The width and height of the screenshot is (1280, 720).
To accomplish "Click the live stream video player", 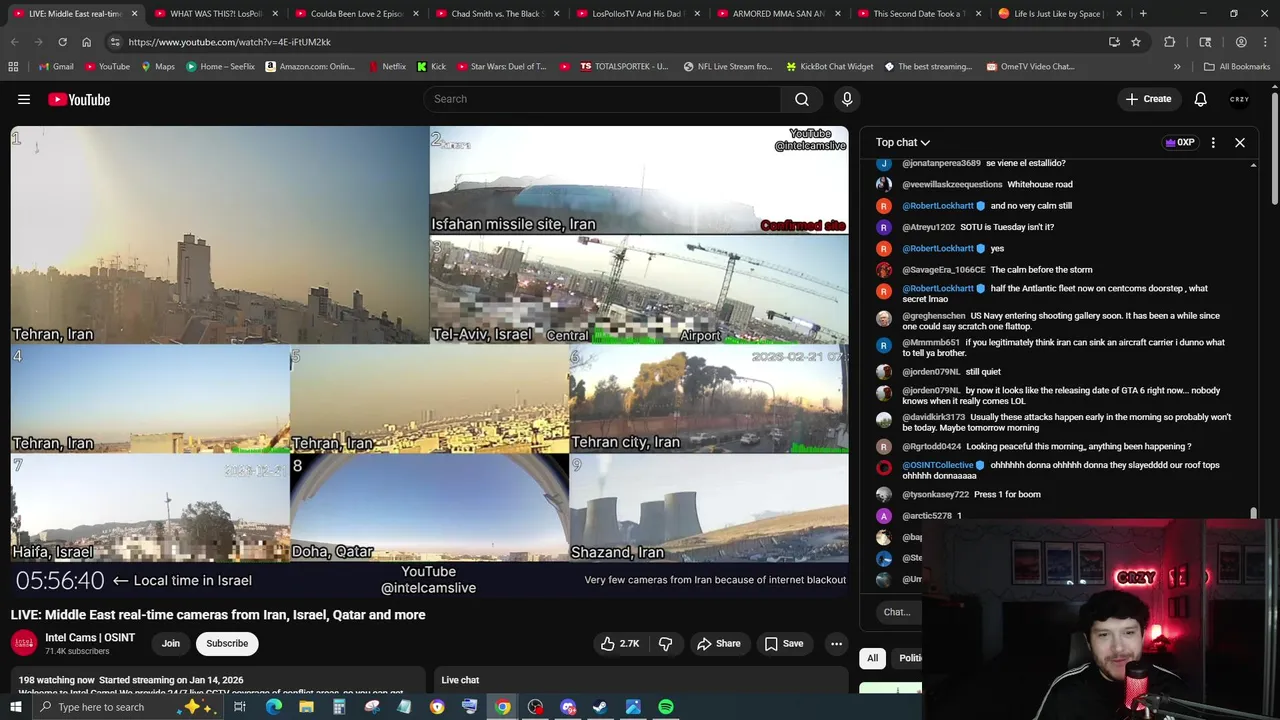I will [x=429, y=360].
